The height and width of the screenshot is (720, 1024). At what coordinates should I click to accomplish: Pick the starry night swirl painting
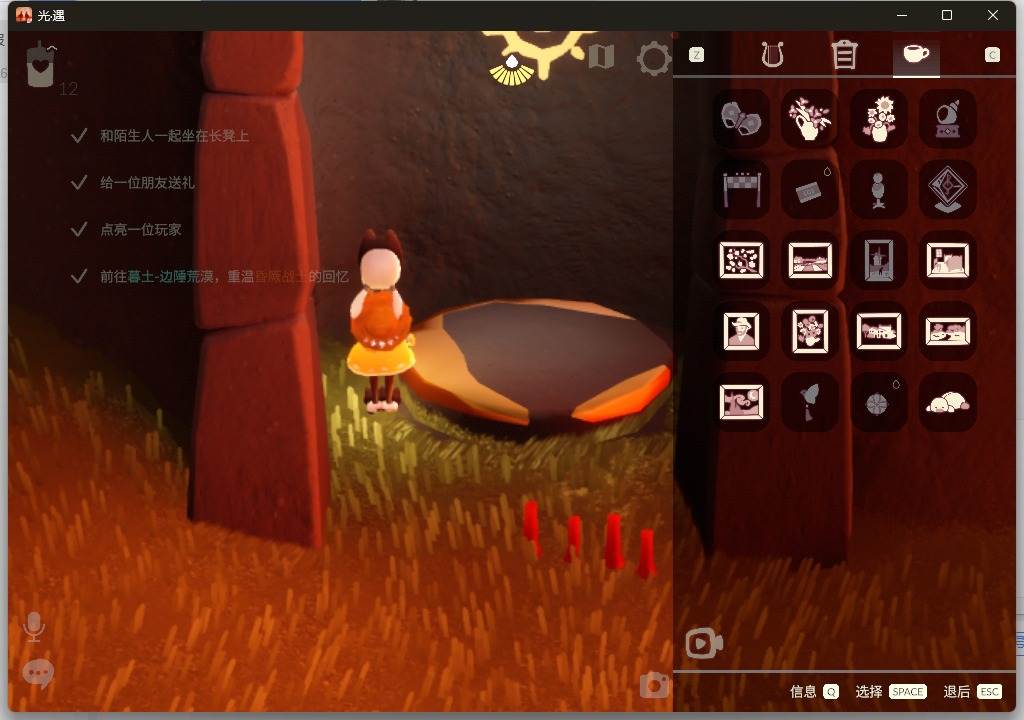741,401
